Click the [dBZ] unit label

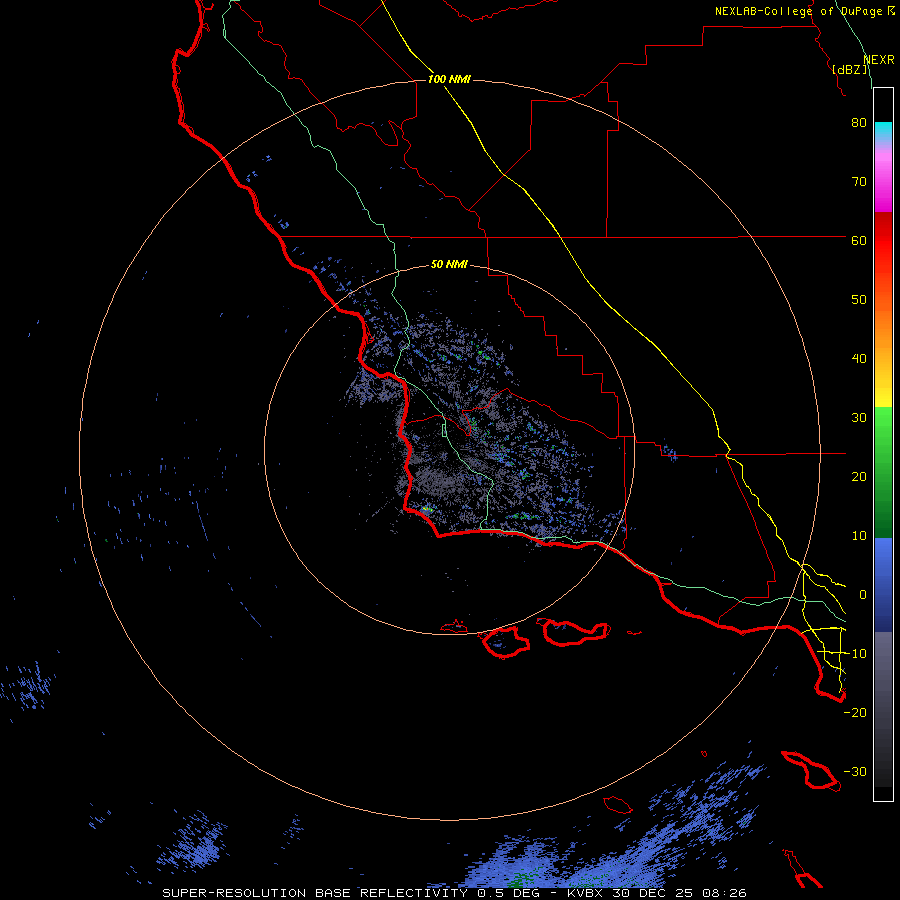[850, 70]
